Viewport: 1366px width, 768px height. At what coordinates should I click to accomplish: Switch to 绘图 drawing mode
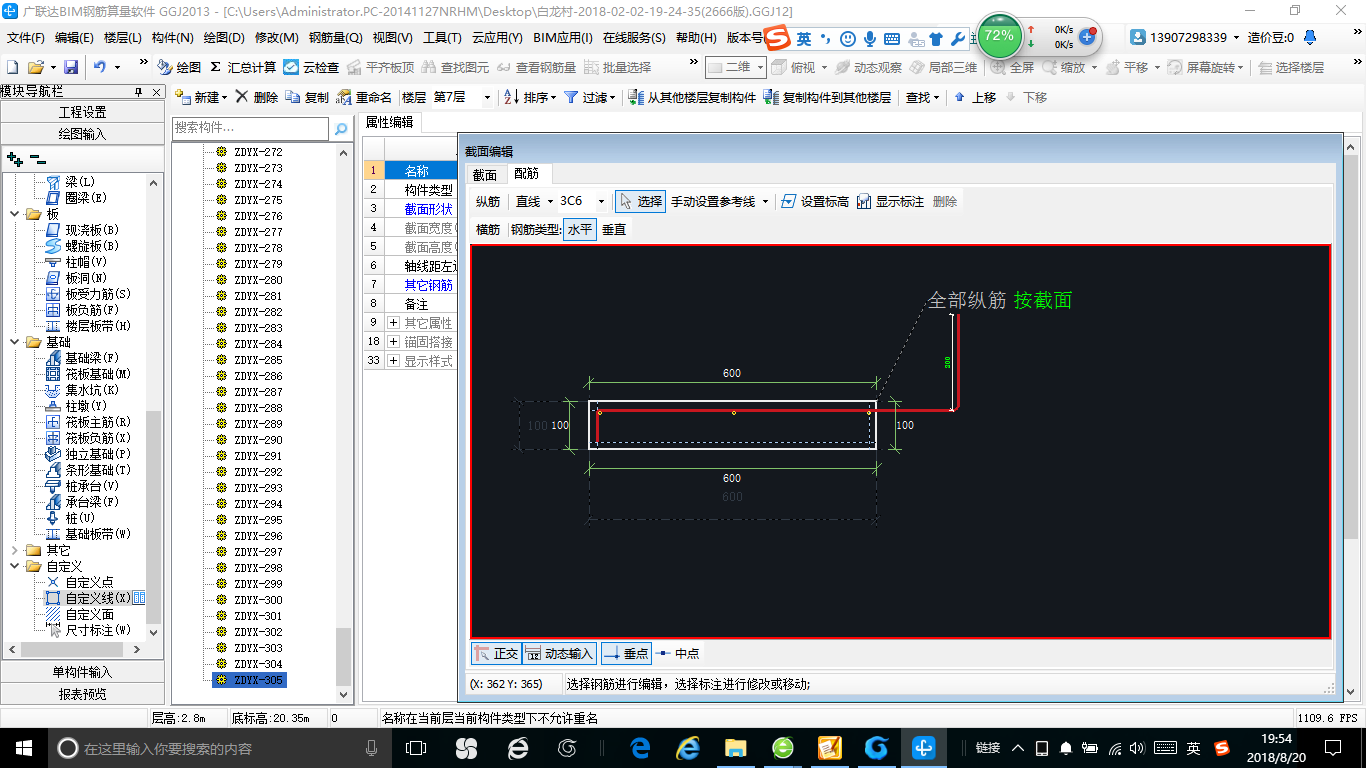[x=179, y=67]
